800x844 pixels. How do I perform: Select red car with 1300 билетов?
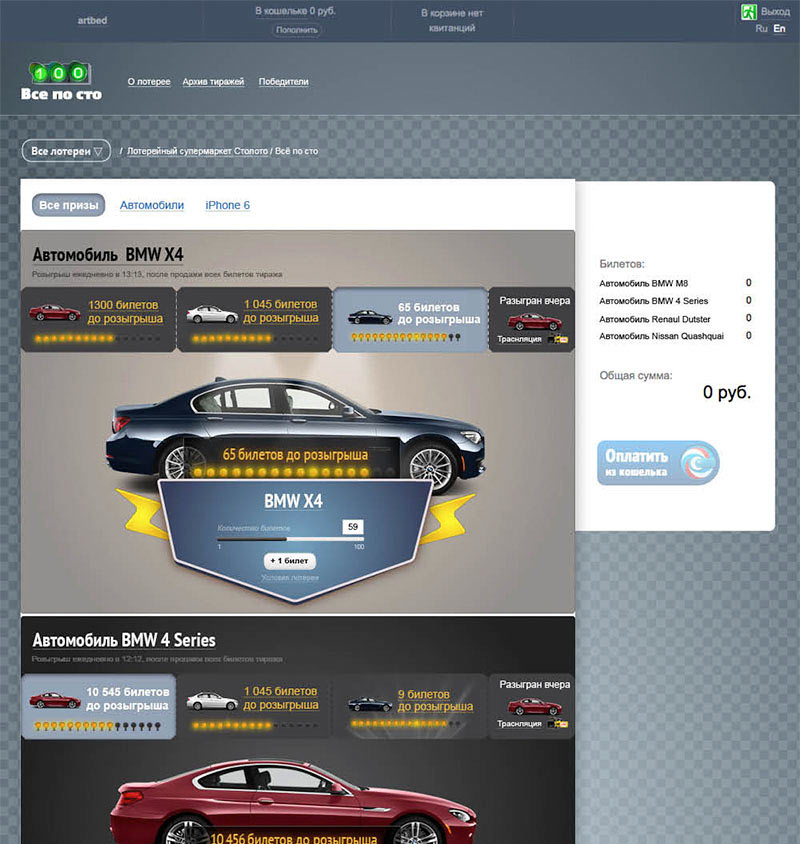(x=54, y=312)
